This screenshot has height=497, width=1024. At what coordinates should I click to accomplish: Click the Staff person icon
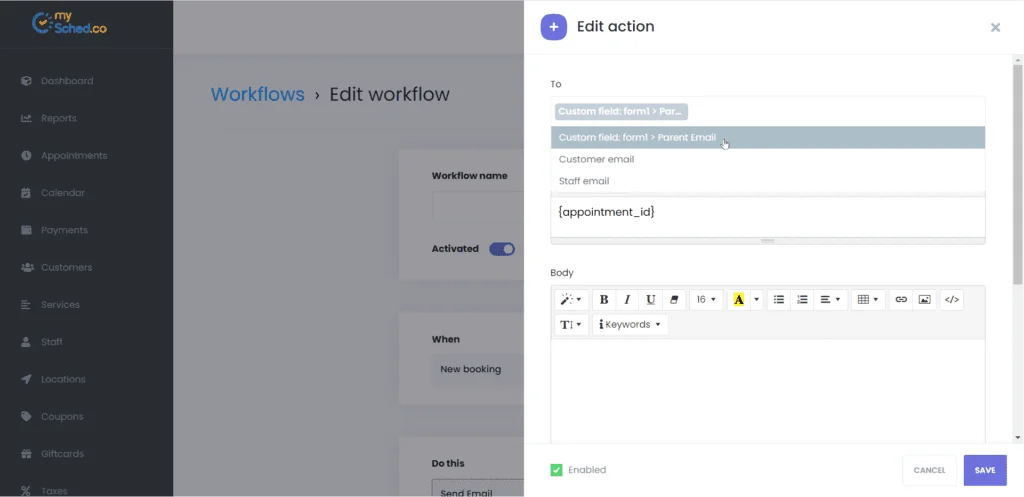pos(26,342)
